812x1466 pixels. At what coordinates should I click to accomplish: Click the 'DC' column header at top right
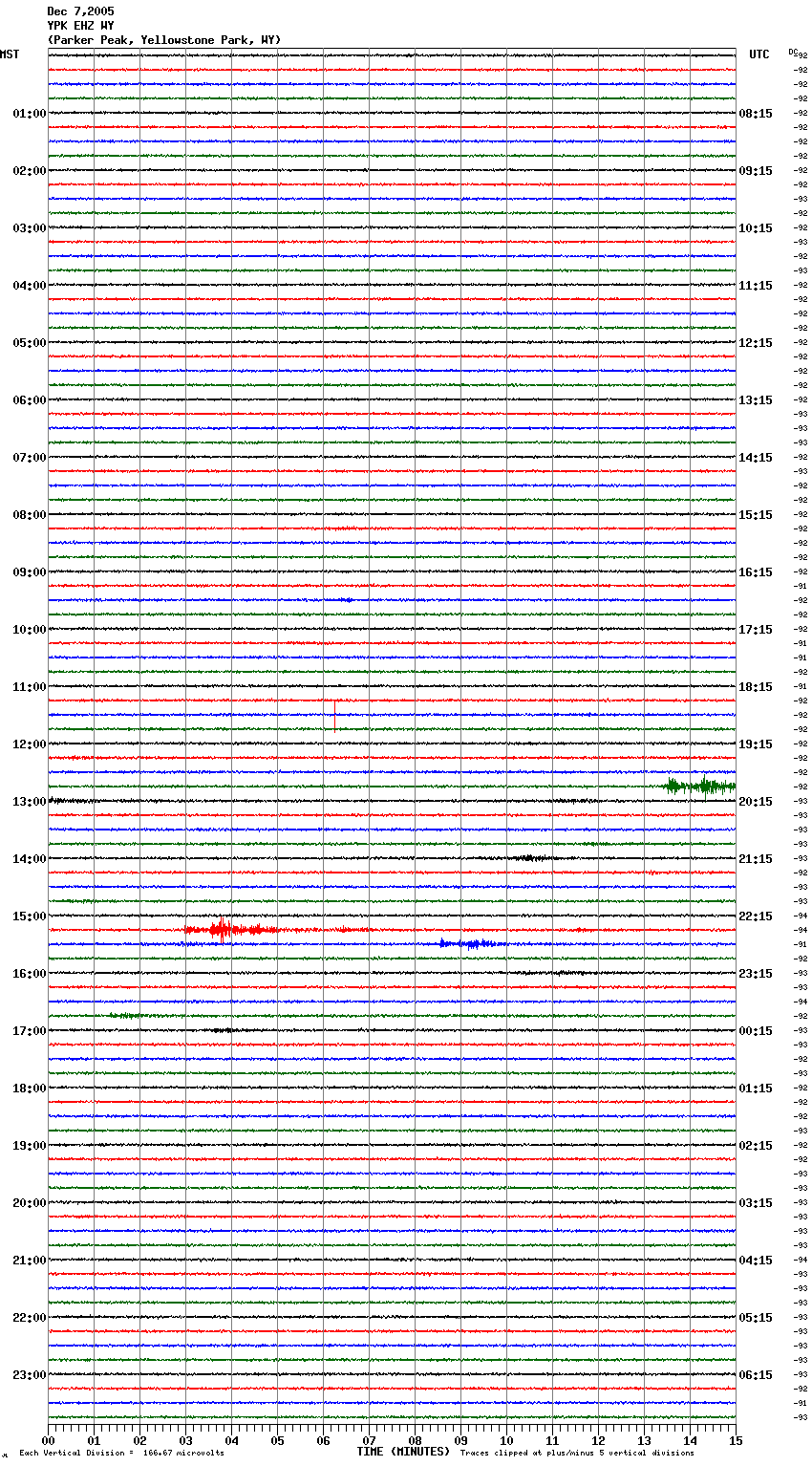(793, 52)
